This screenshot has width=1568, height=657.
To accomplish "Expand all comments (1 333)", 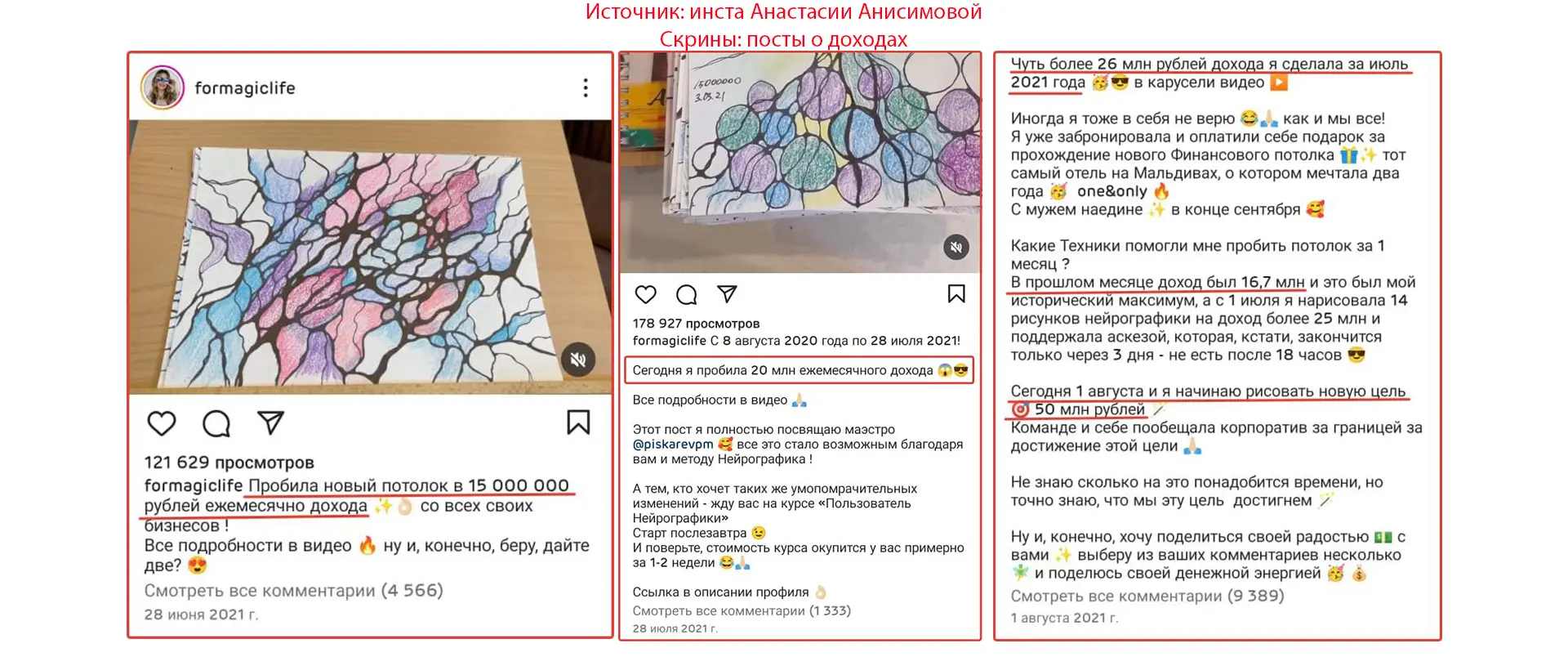I will 742,610.
